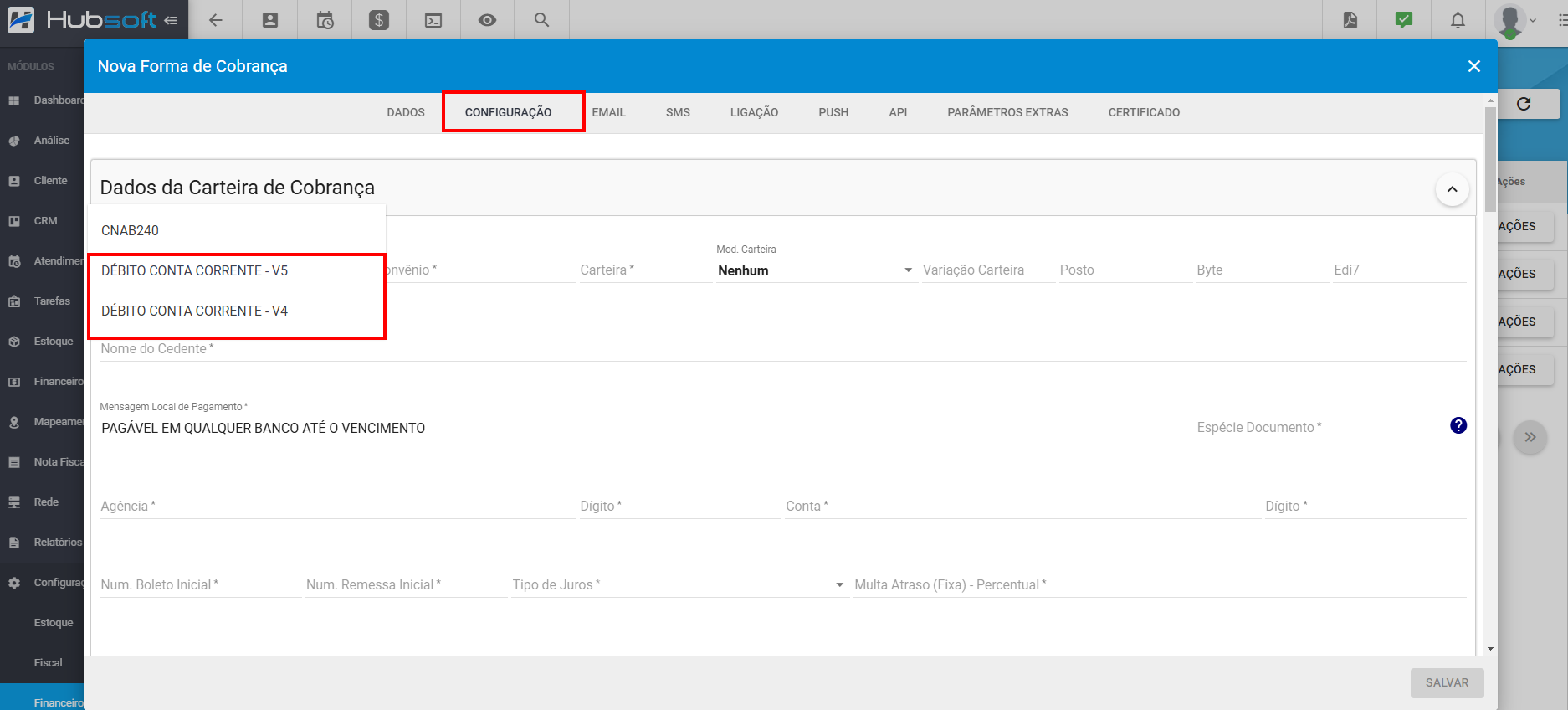Click the Num. Boleto Inicial field
This screenshot has width=1568, height=710.
200,585
